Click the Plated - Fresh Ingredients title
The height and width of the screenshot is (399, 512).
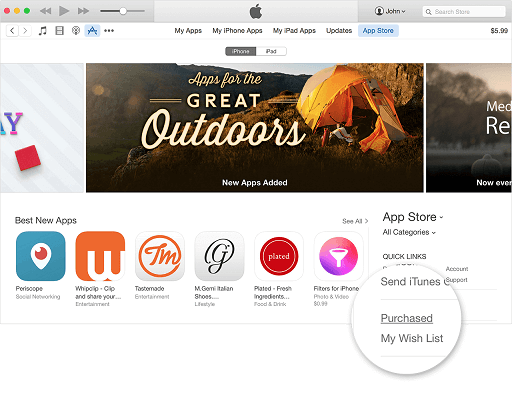[x=273, y=292]
